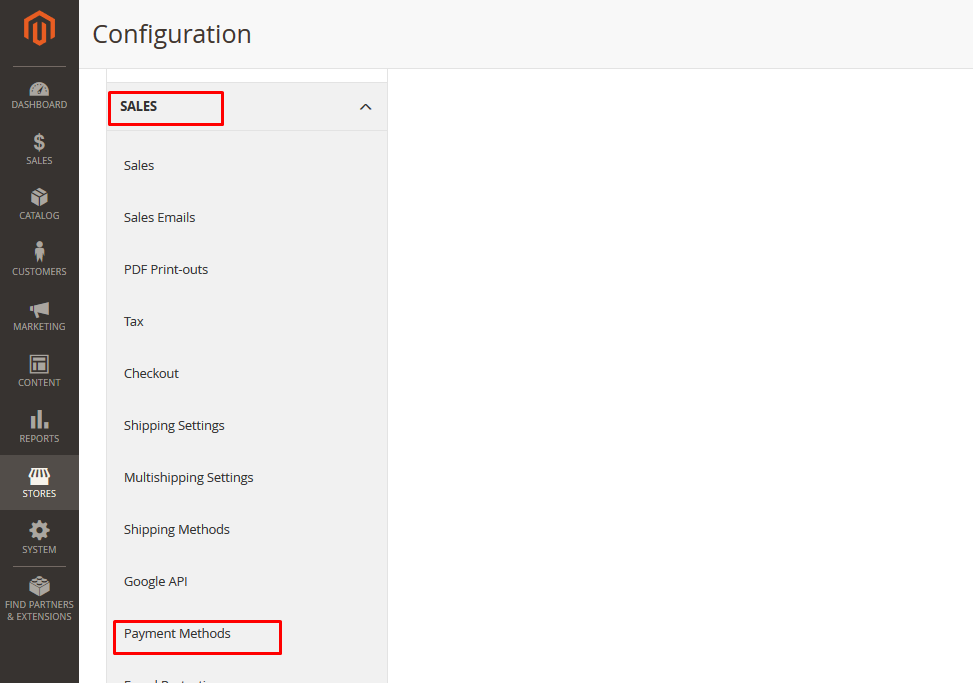973x683 pixels.
Task: Open the Content layout icon
Action: pyautogui.click(x=39, y=365)
